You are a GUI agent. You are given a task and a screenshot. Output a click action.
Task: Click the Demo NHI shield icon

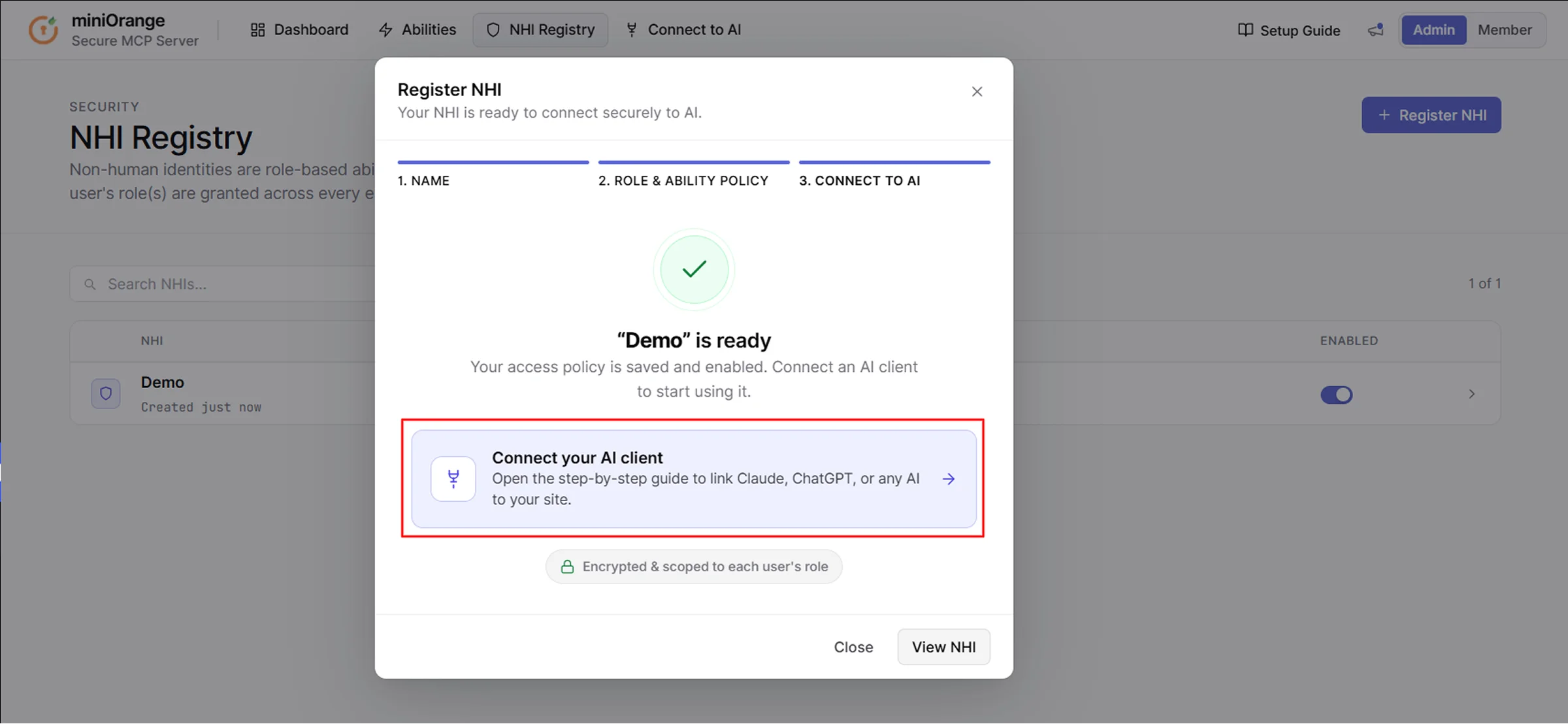(105, 394)
